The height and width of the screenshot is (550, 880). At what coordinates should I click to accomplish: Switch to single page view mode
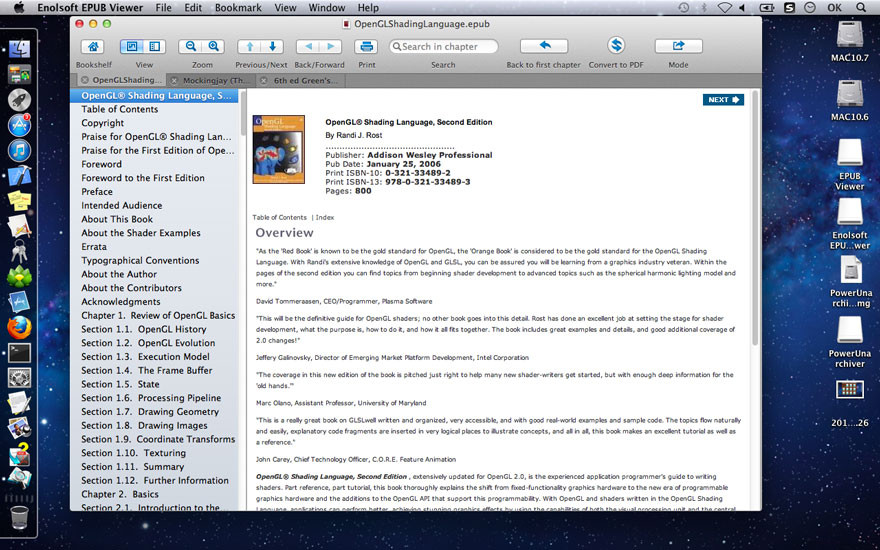pyautogui.click(x=131, y=47)
